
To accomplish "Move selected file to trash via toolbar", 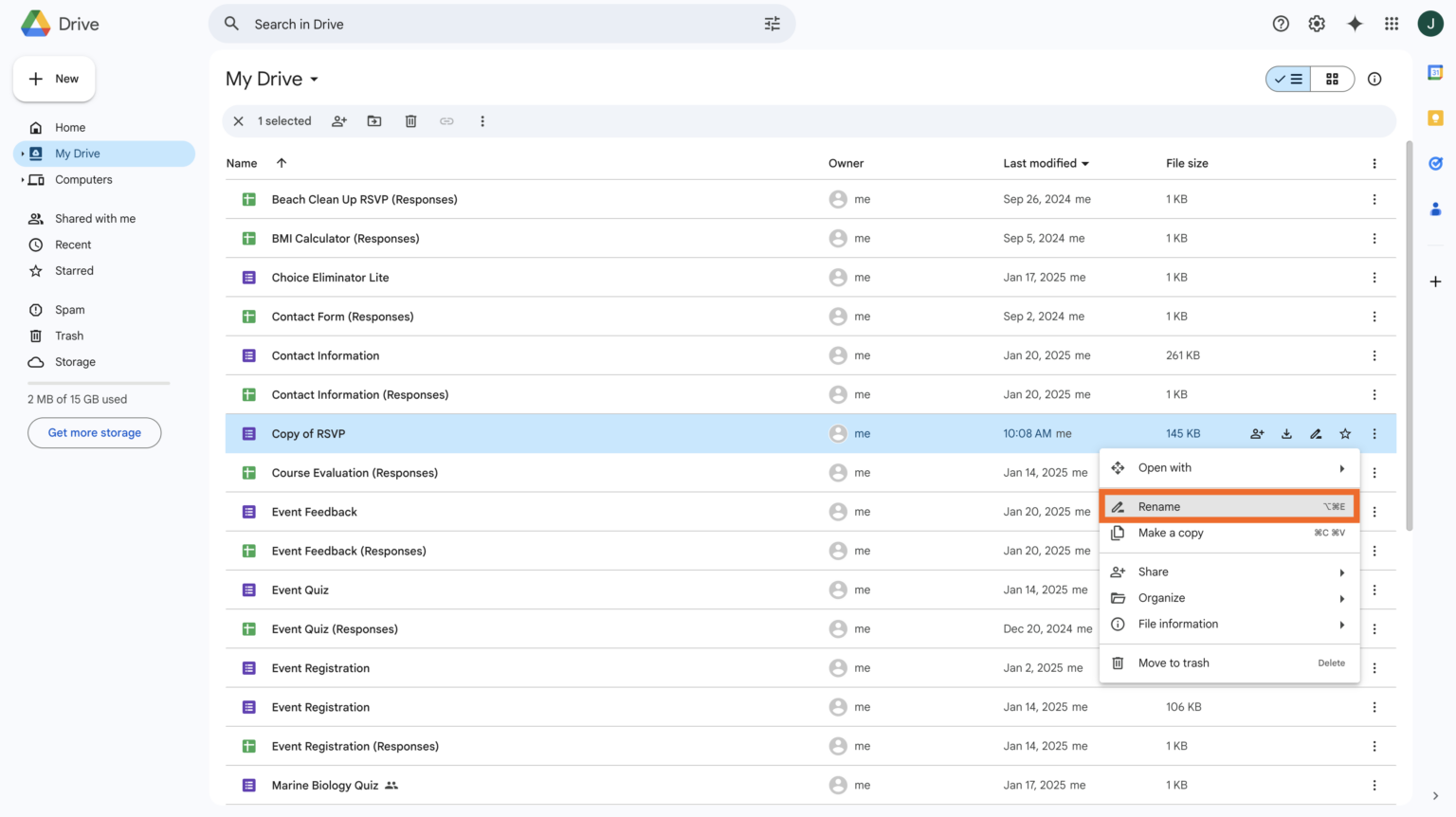I will coord(410,121).
